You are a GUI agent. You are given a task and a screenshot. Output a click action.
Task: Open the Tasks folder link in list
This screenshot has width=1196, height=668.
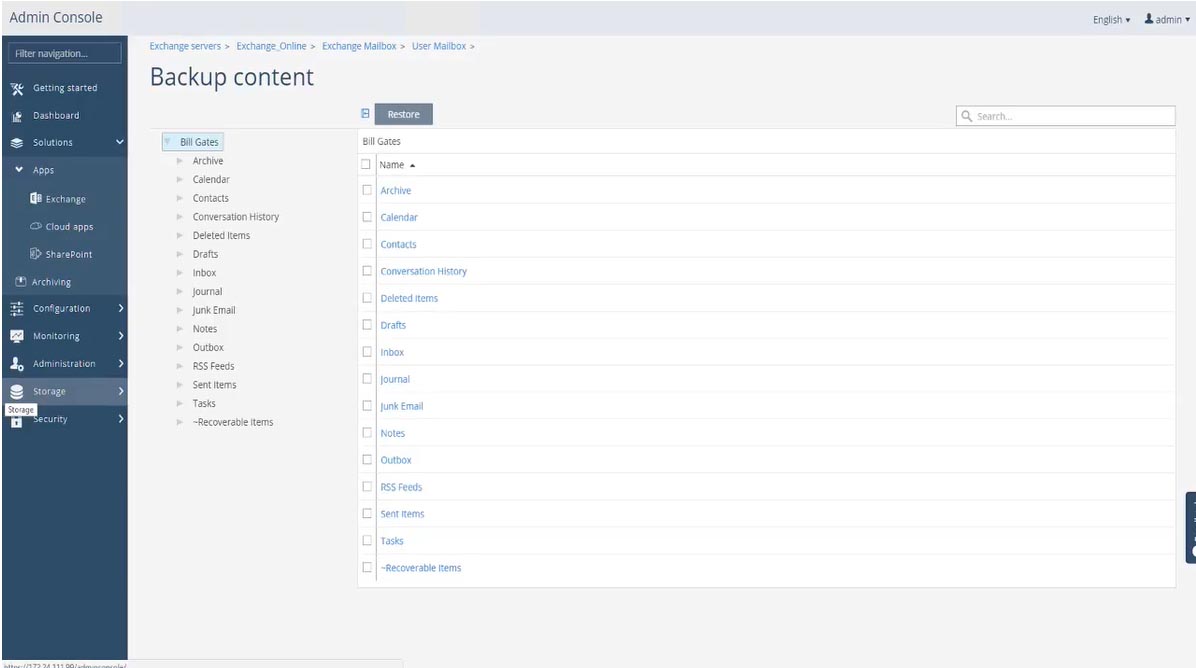tap(392, 541)
